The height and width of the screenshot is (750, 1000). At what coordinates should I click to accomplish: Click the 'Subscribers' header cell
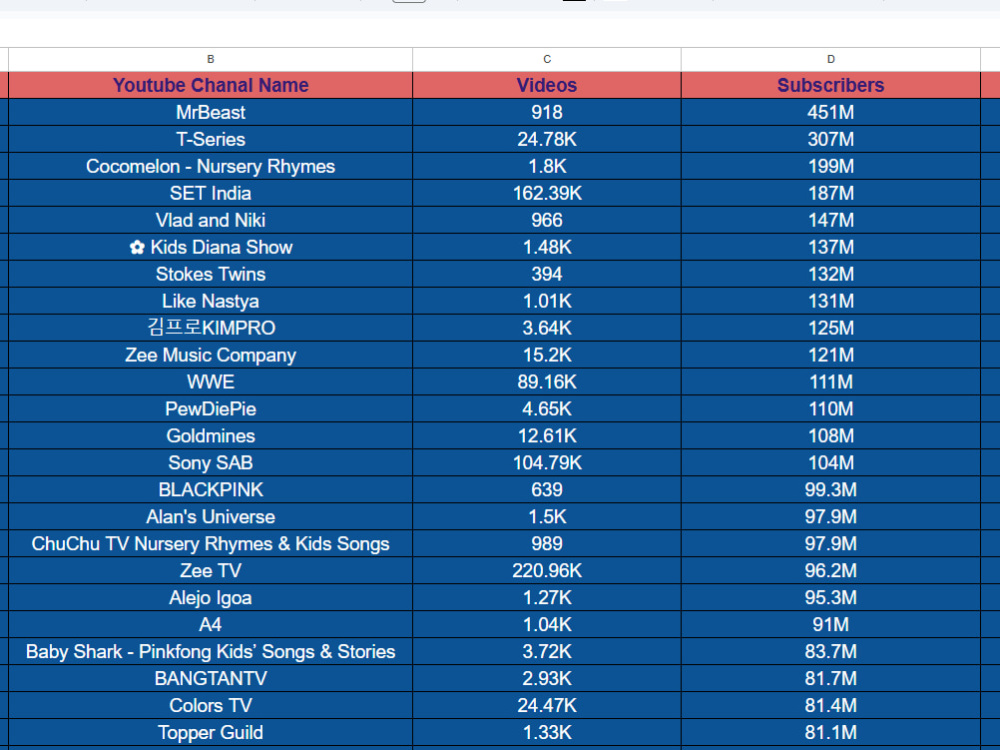[x=830, y=85]
